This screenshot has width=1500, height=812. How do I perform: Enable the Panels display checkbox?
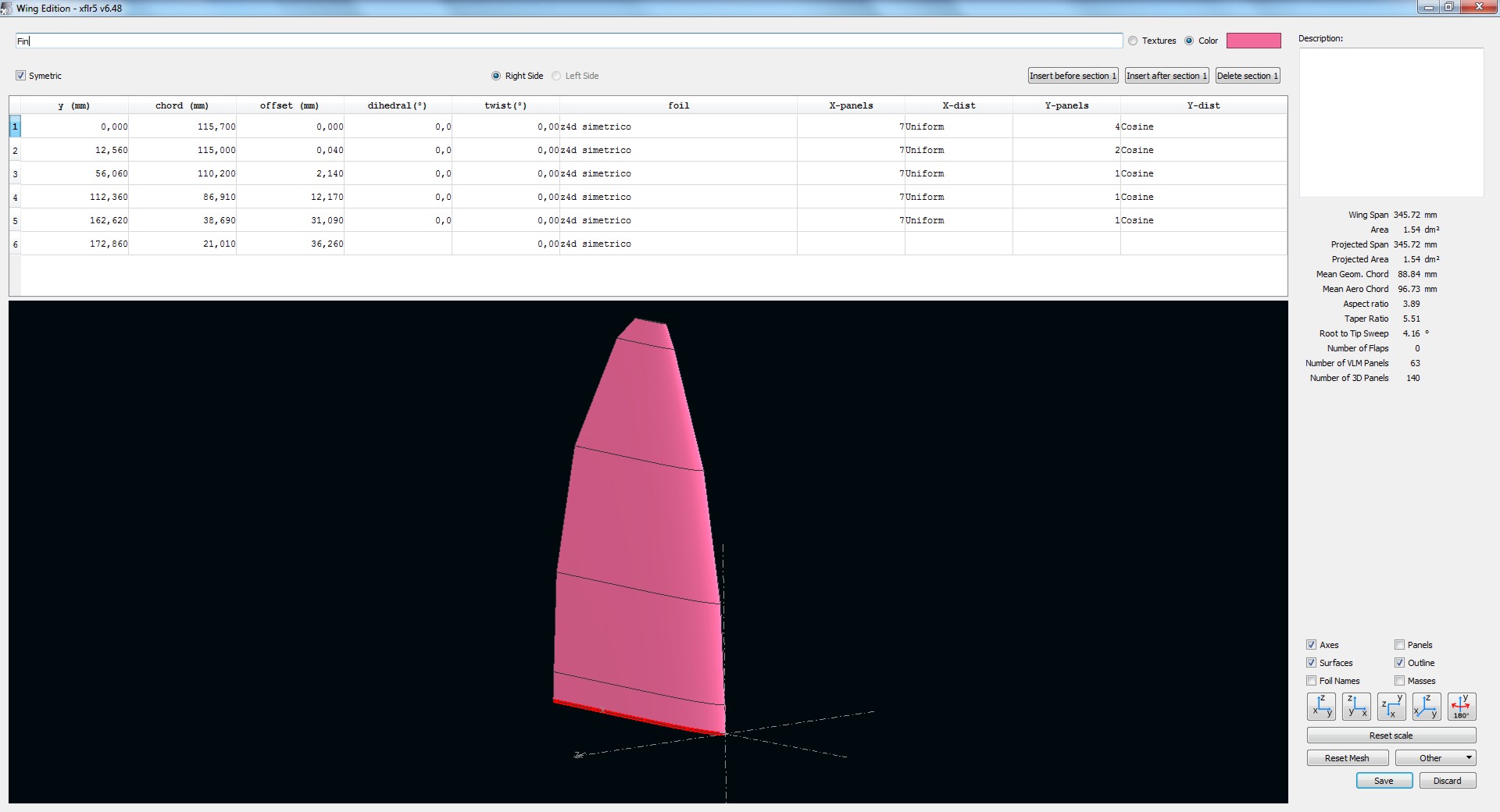[x=1399, y=645]
